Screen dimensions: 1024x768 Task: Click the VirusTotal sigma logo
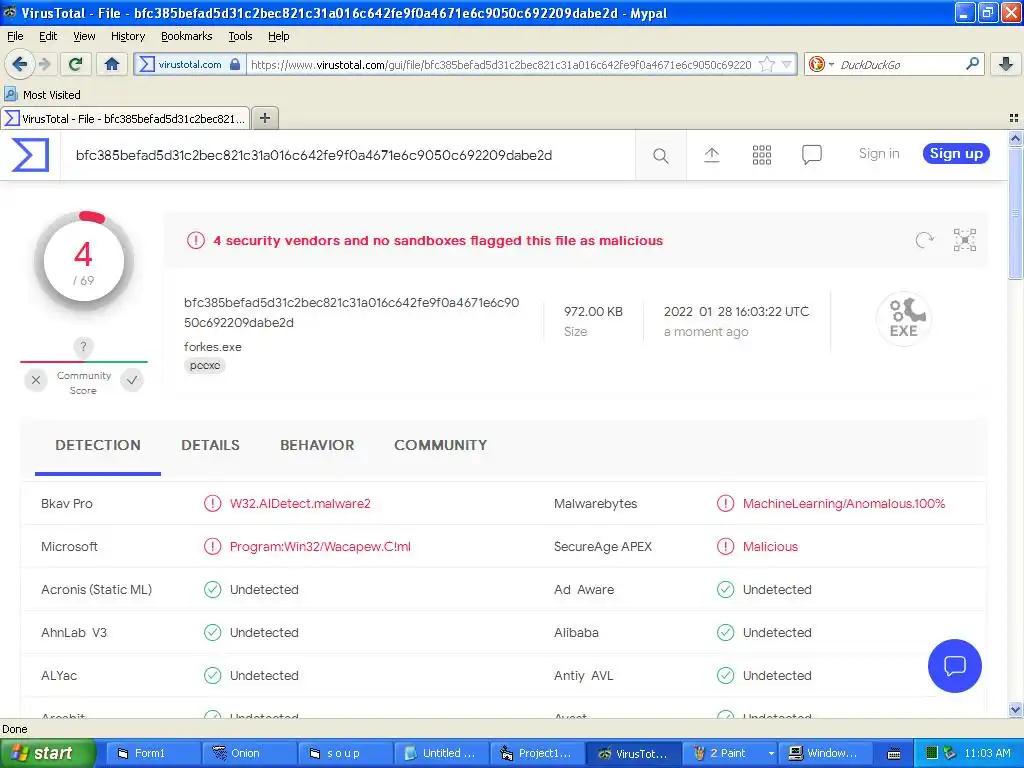coord(30,155)
